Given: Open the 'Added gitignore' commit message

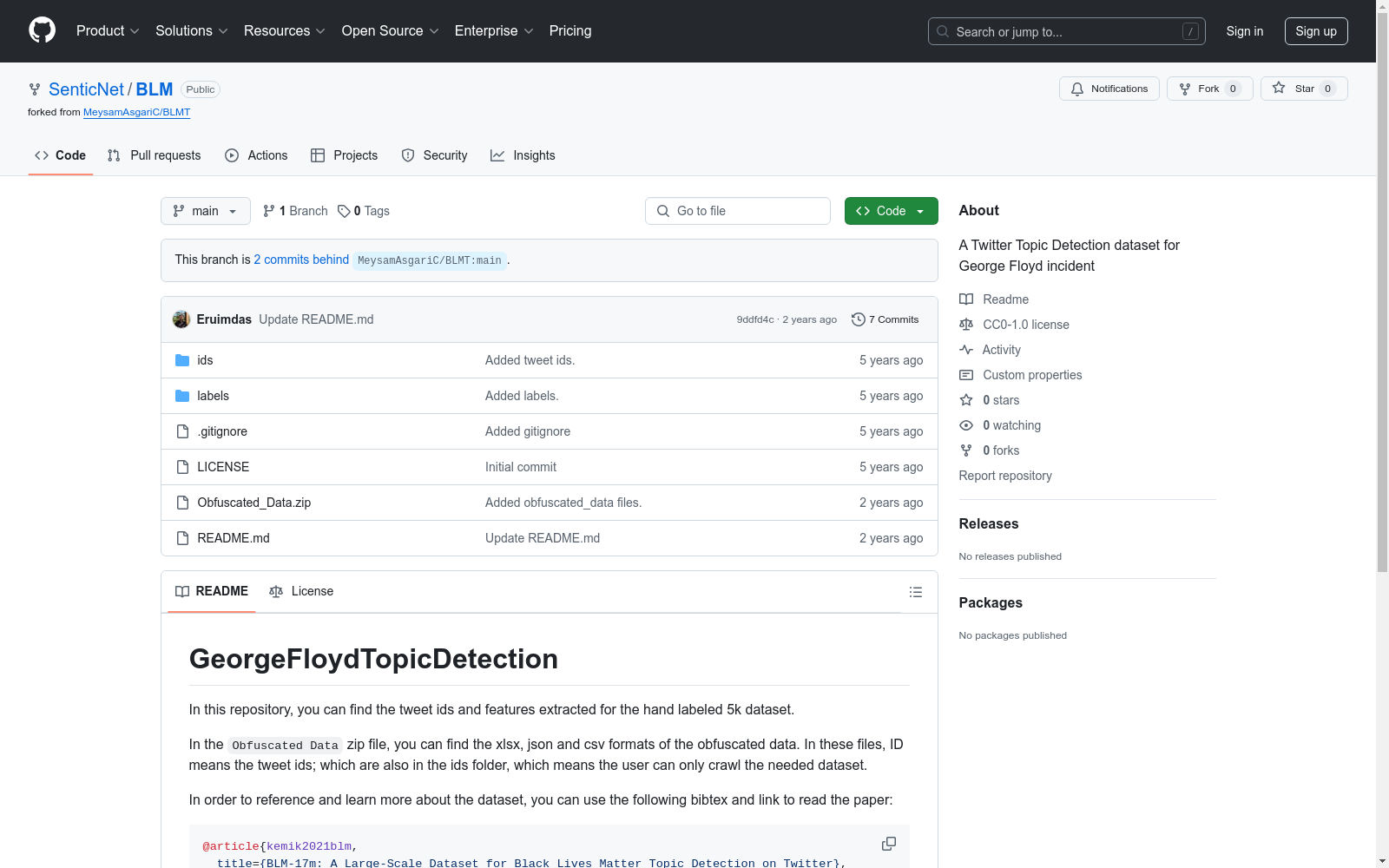Looking at the screenshot, I should point(528,431).
